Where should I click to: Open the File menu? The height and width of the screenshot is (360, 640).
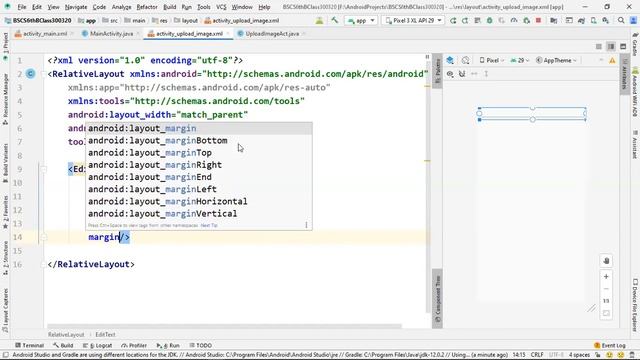[x=22, y=7]
